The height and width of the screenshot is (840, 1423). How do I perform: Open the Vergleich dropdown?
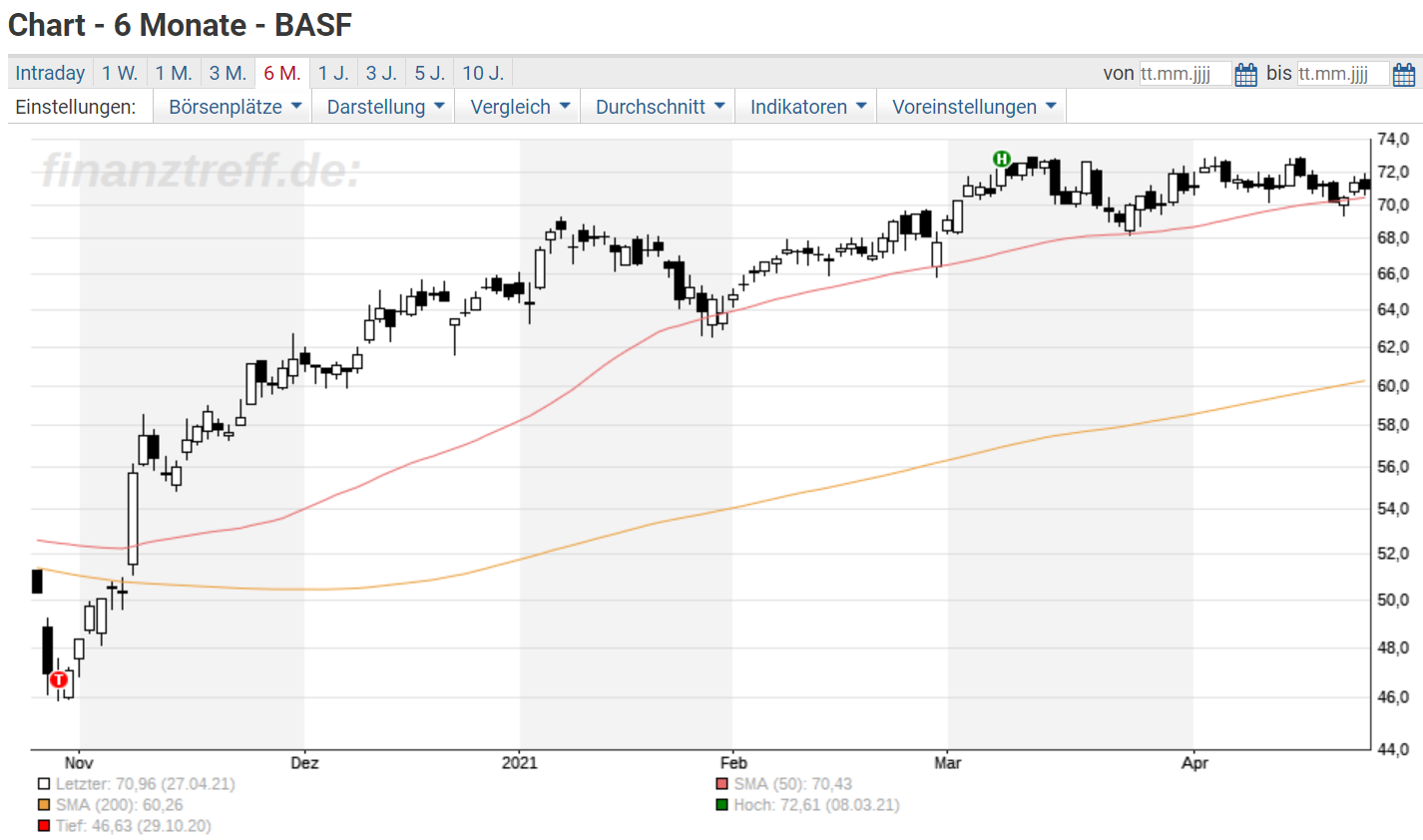(x=518, y=107)
